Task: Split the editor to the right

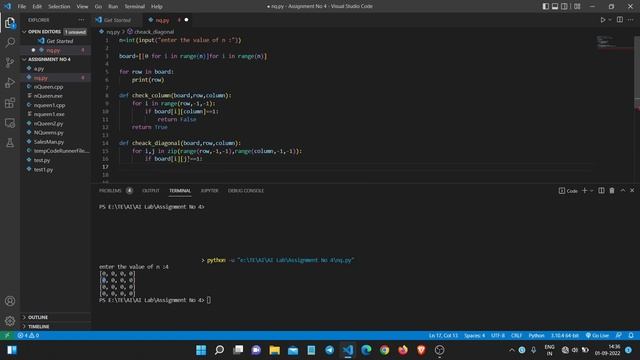Action: 620,20
